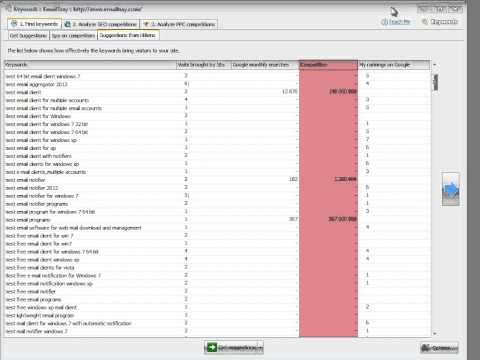Select row 'best email aggregator 2012'
The height and width of the screenshot is (360, 480).
tap(217, 84)
